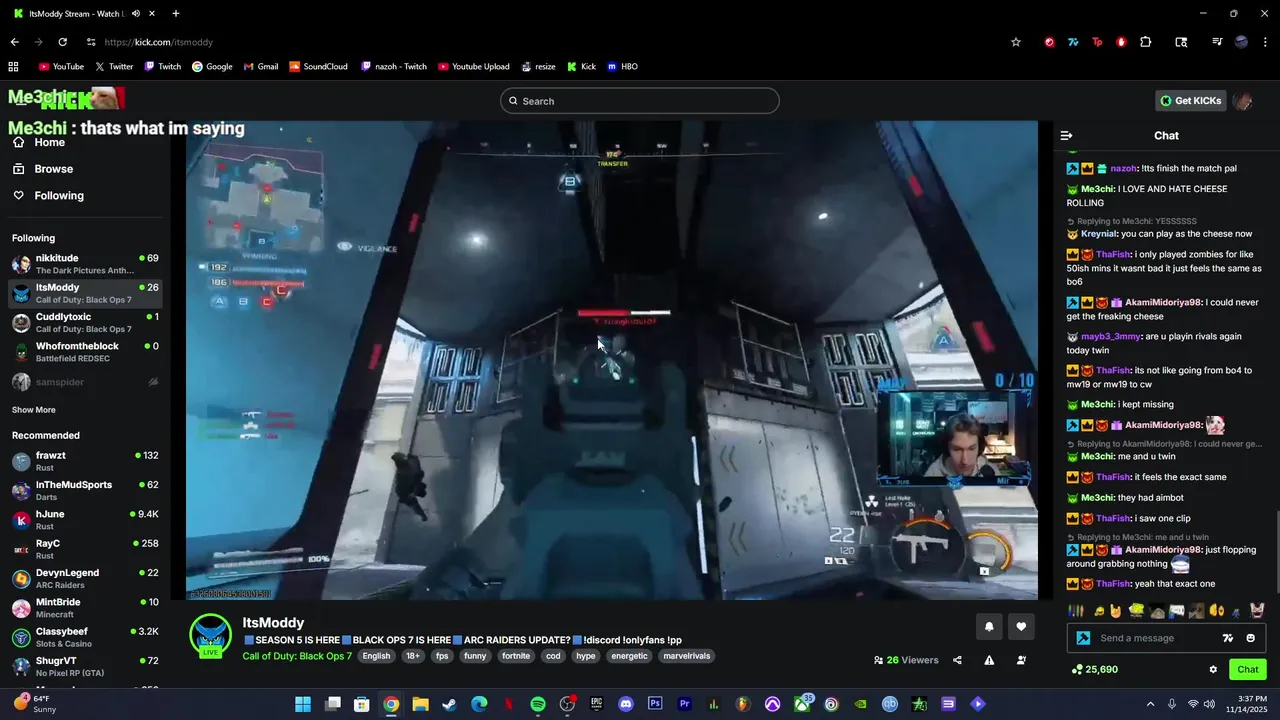This screenshot has width=1280, height=720.
Task: Open Chrome apps grid in bookmarks bar
Action: tap(13, 67)
